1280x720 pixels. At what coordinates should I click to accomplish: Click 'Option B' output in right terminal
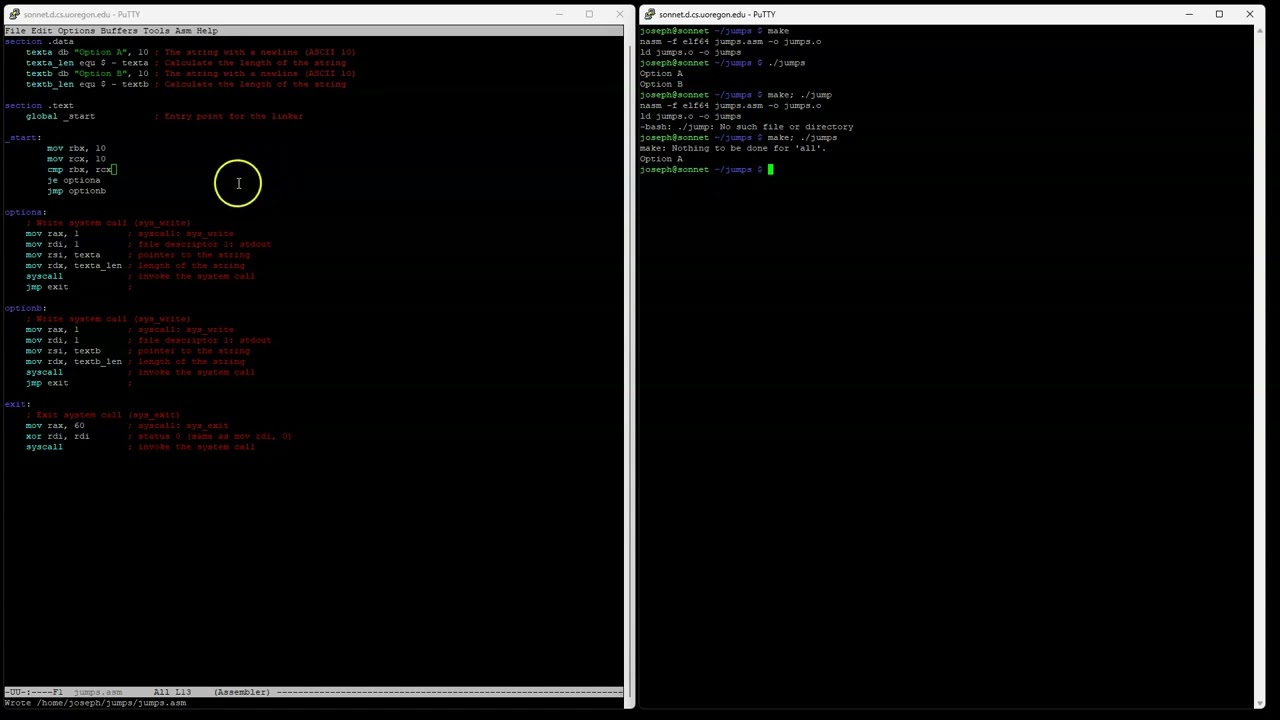coord(661,84)
